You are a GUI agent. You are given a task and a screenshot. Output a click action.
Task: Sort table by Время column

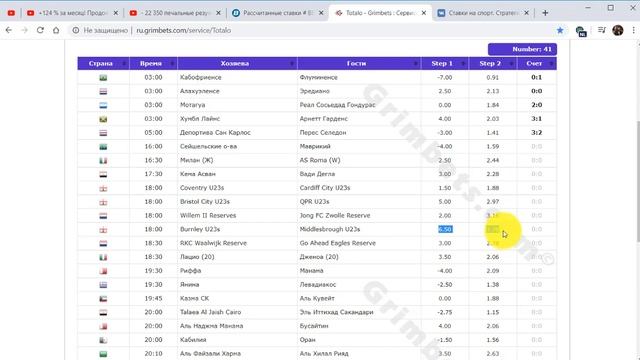153,63
